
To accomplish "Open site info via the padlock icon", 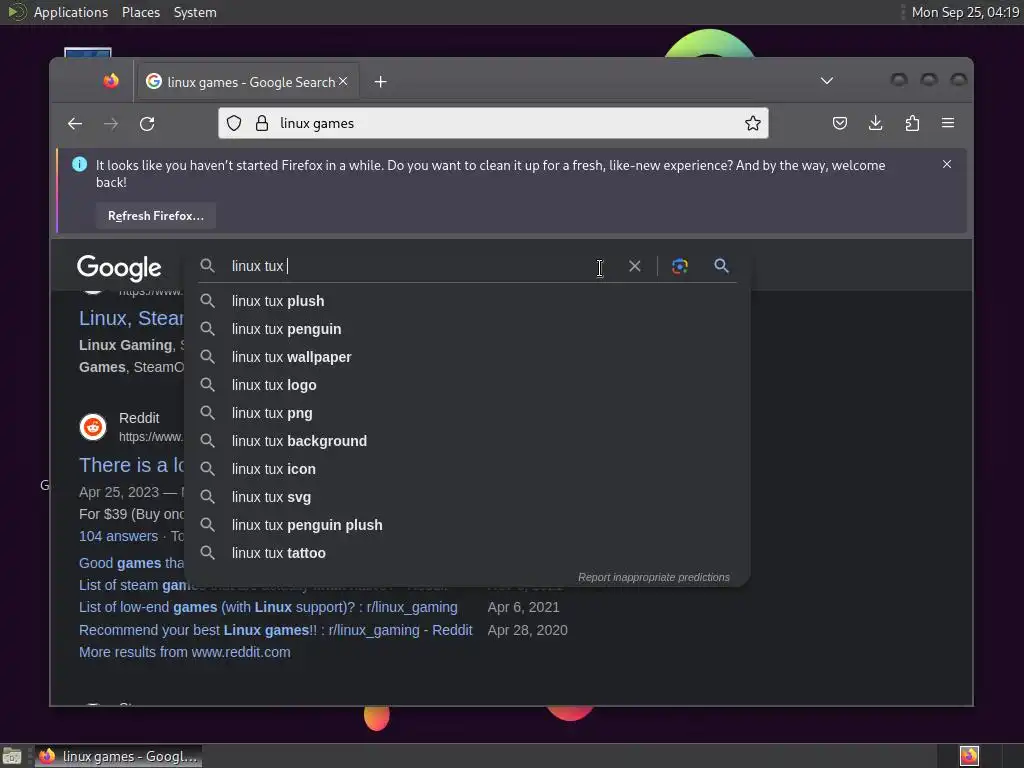I will tap(262, 123).
